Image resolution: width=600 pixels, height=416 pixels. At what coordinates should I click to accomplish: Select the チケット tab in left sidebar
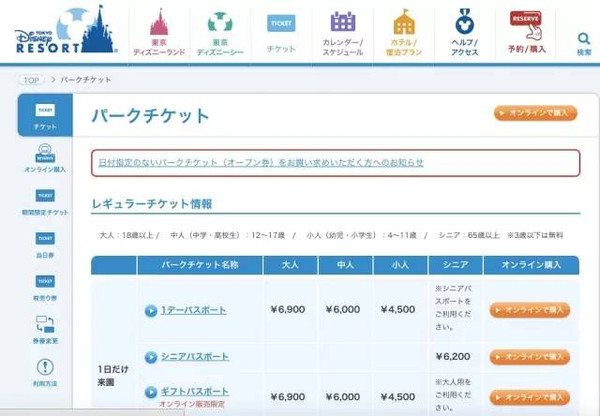pyautogui.click(x=45, y=115)
